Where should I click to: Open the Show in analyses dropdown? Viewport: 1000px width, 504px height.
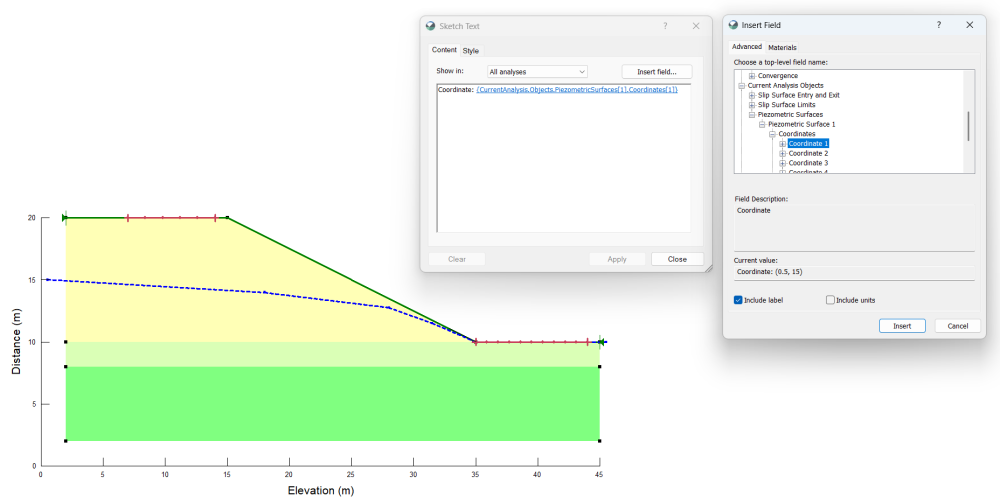pyautogui.click(x=537, y=72)
